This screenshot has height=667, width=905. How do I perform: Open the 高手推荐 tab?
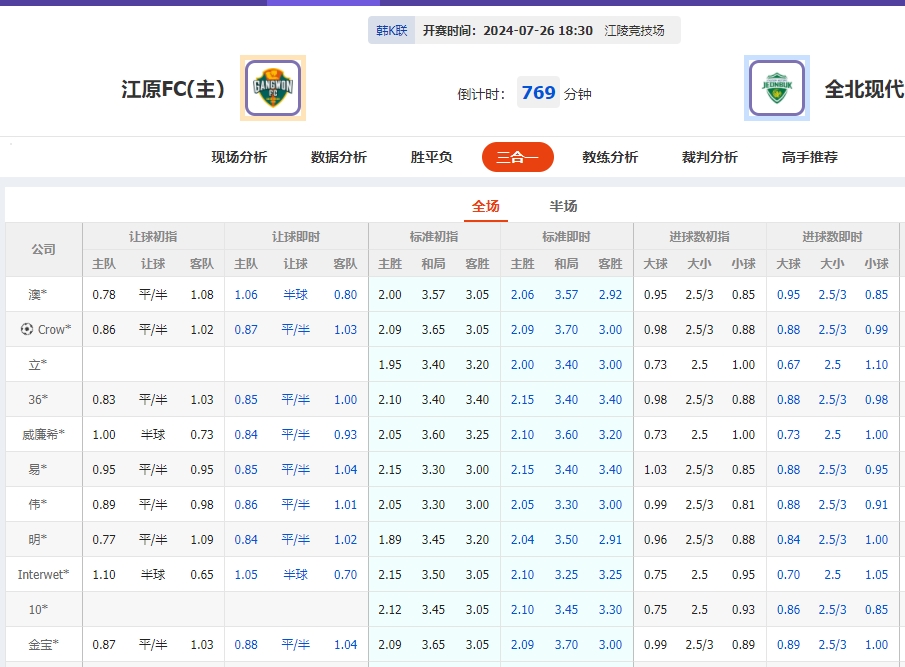(808, 157)
